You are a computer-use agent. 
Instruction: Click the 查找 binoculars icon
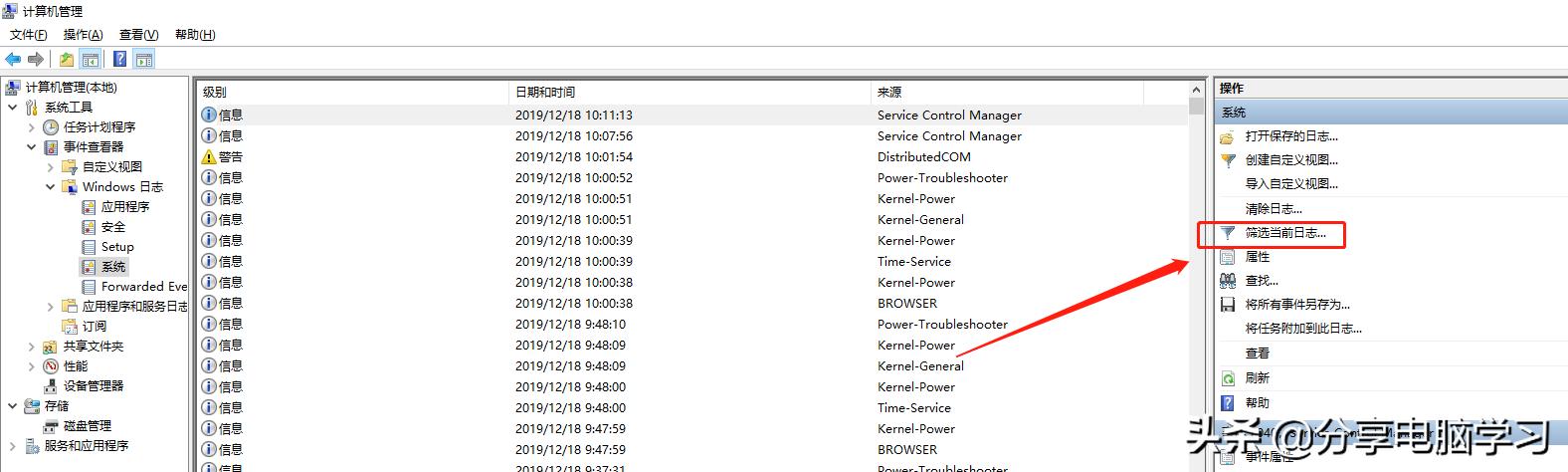tap(1228, 281)
